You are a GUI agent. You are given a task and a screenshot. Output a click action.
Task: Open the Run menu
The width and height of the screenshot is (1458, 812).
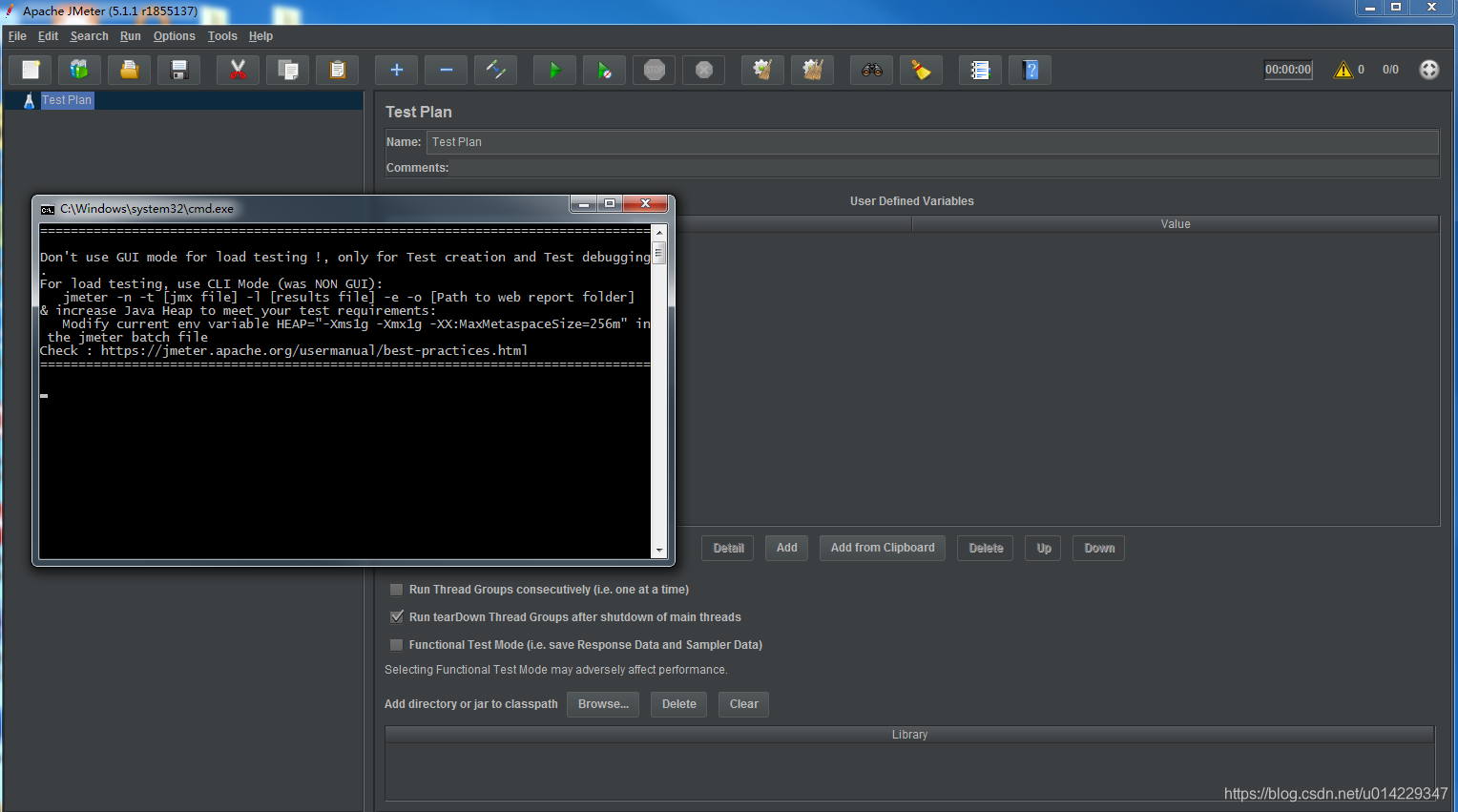click(x=131, y=36)
